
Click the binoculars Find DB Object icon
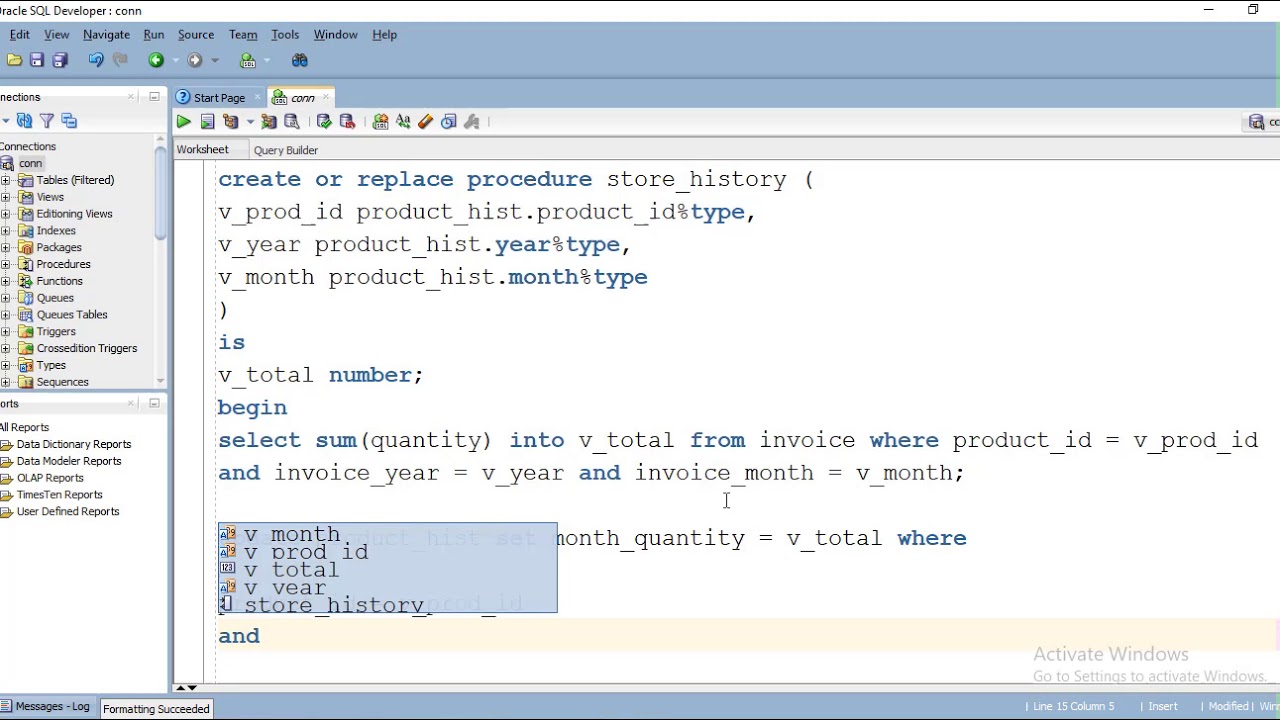[300, 61]
